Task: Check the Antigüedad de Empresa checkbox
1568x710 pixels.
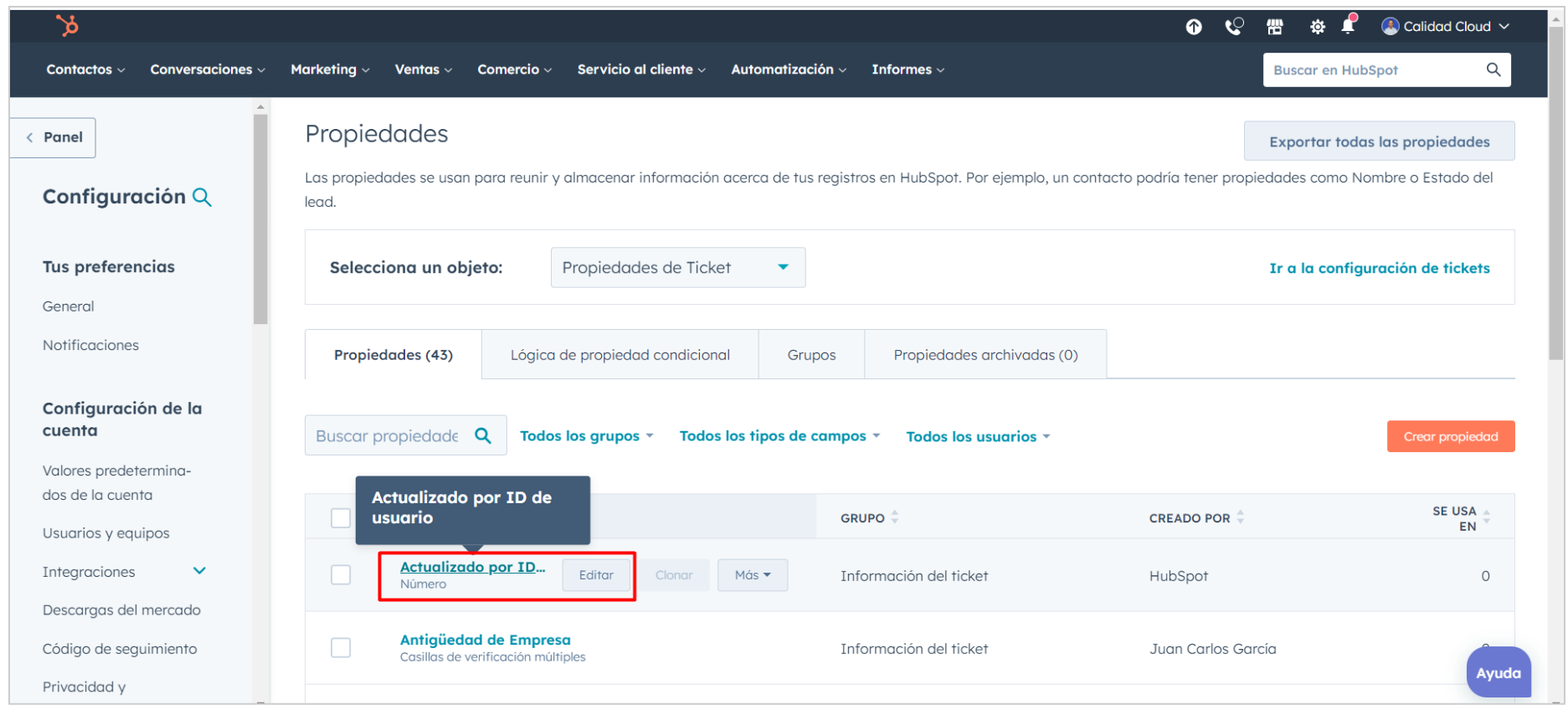Action: pyautogui.click(x=341, y=648)
